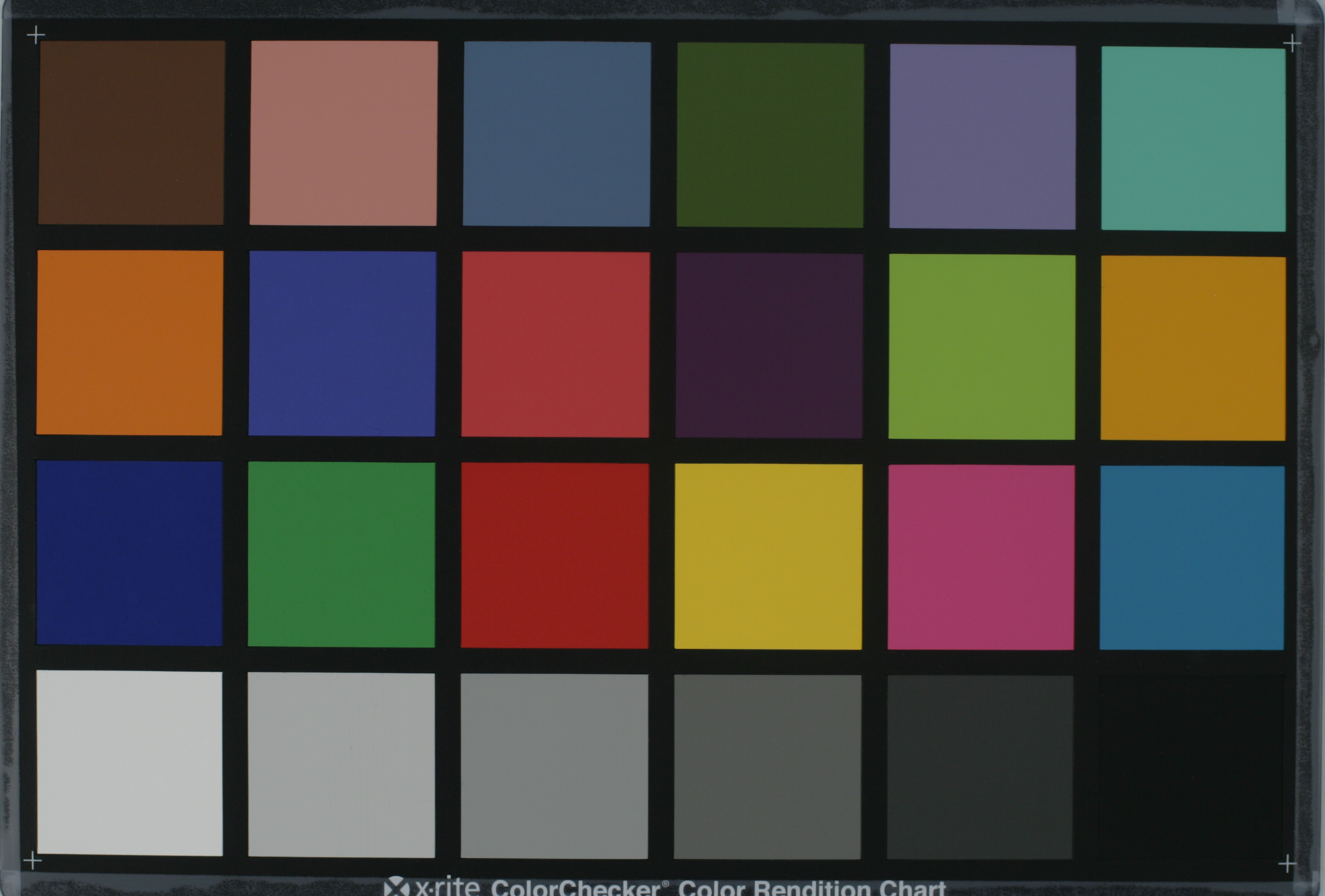Viewport: 1325px width, 896px height.
Task: Select the light pinkish skin-tone swatch
Action: click(x=344, y=133)
